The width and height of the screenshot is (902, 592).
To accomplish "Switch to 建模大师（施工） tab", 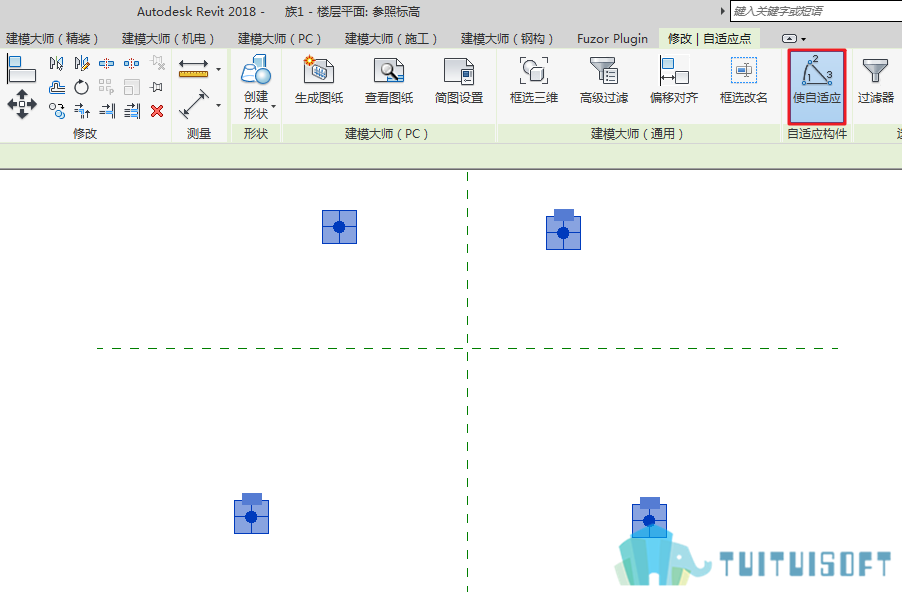I will (391, 39).
